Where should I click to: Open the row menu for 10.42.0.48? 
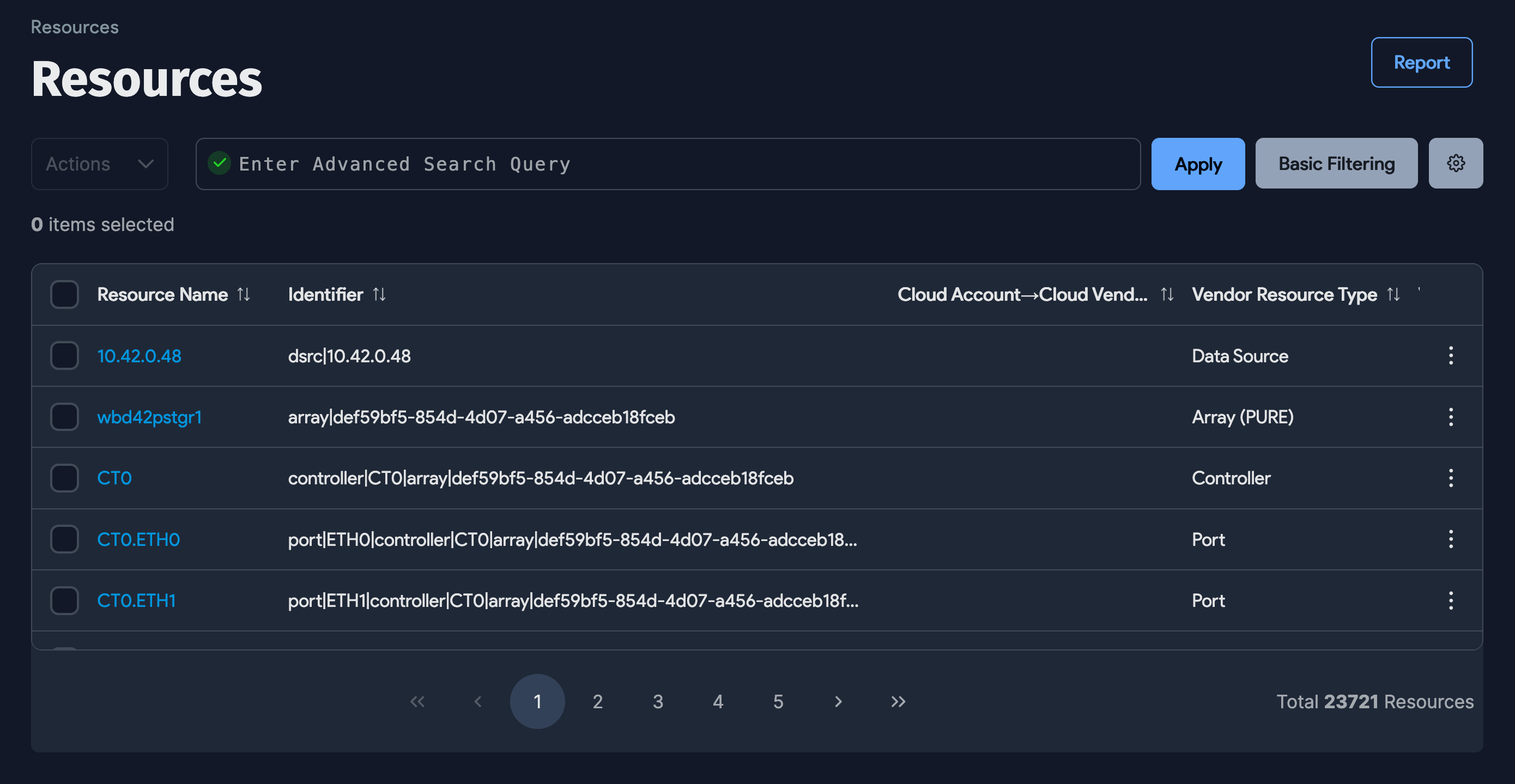[x=1451, y=355]
